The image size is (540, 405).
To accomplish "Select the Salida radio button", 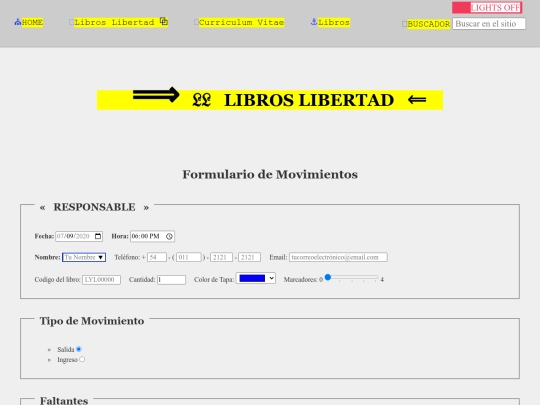I will (79, 349).
